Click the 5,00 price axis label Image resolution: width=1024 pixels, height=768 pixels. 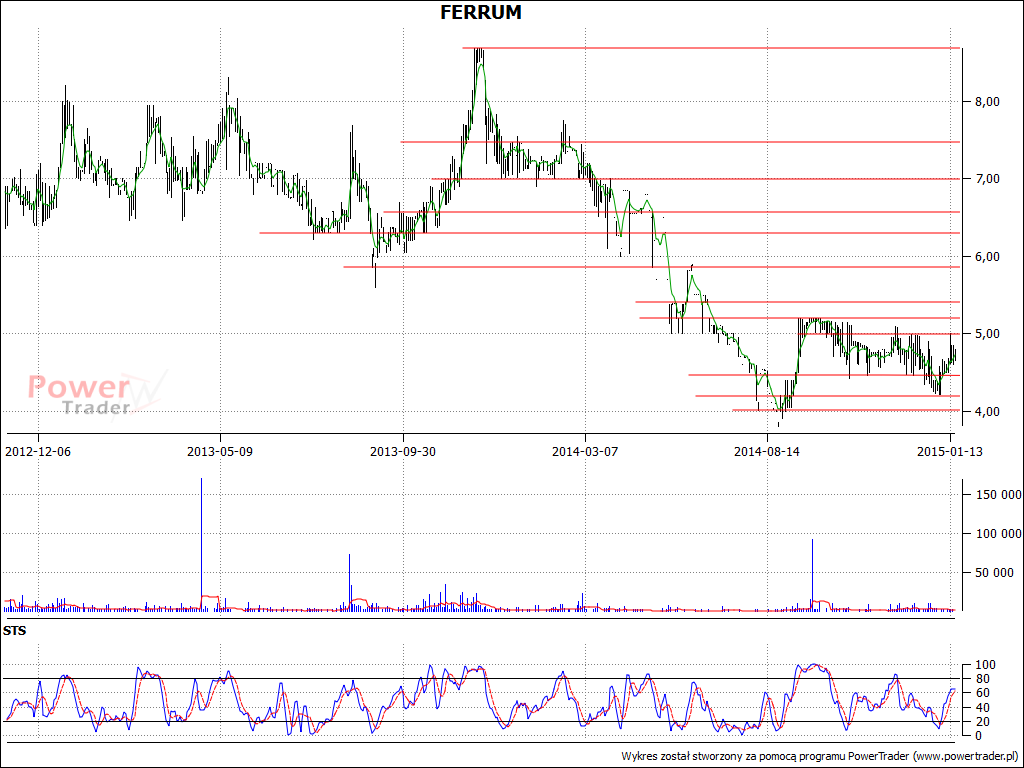pyautogui.click(x=985, y=334)
